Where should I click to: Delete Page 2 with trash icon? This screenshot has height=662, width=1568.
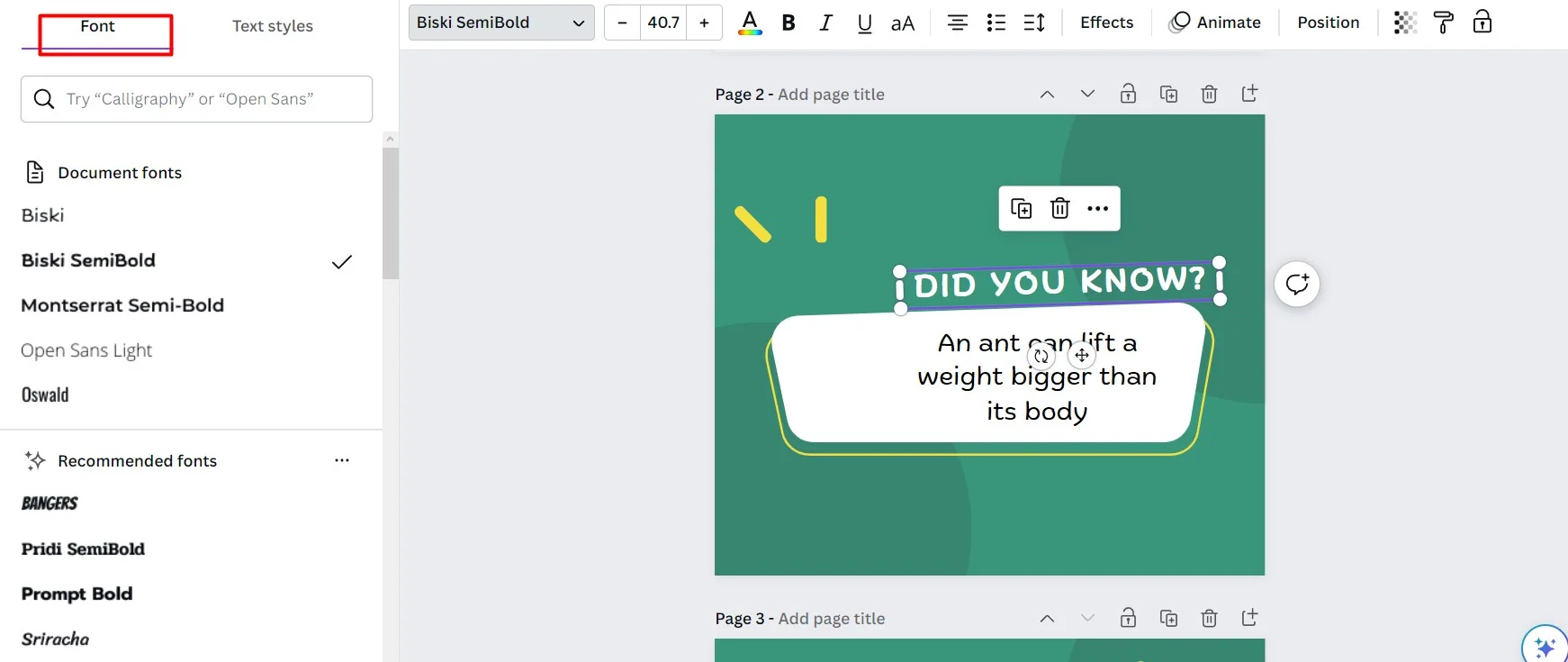tap(1209, 94)
